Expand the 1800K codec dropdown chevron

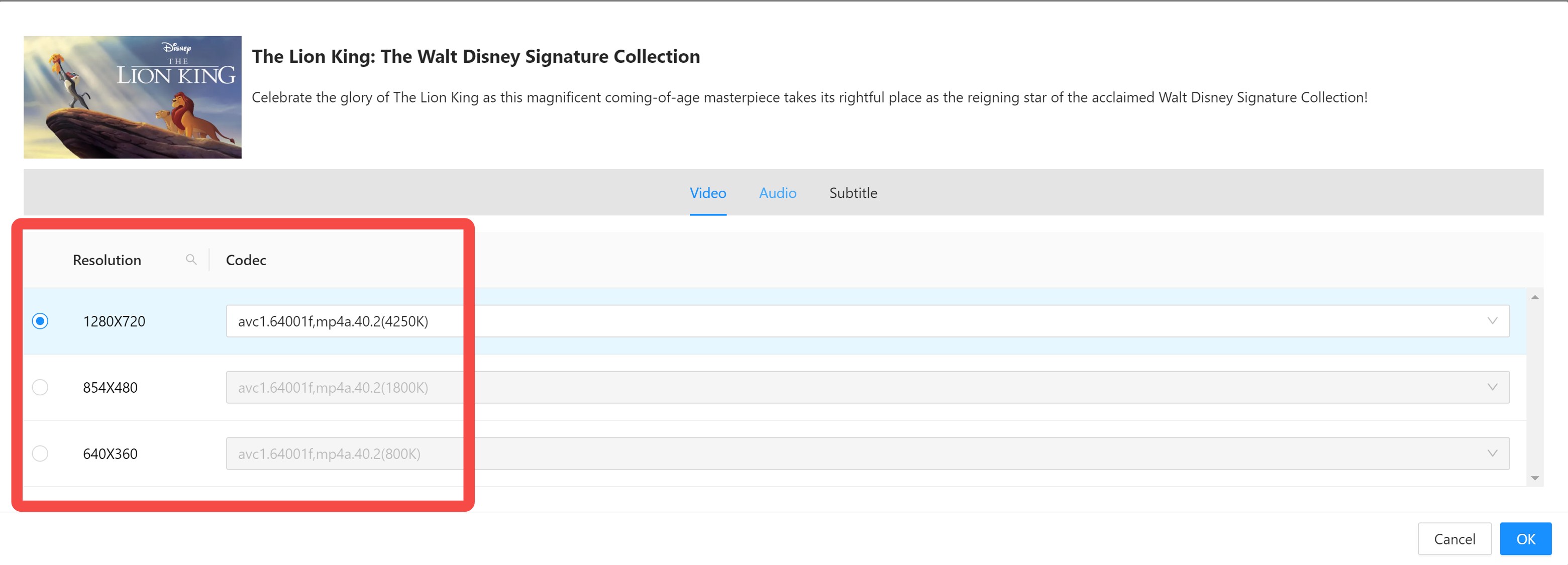[x=1493, y=387]
